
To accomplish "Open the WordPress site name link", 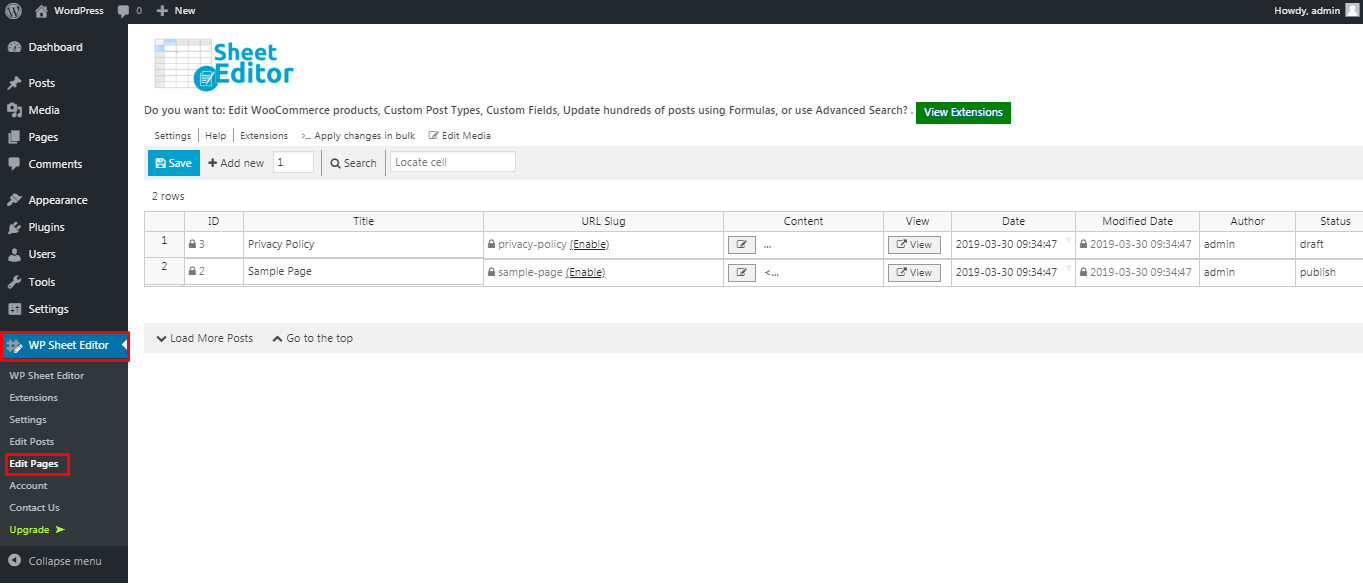I will (x=69, y=11).
